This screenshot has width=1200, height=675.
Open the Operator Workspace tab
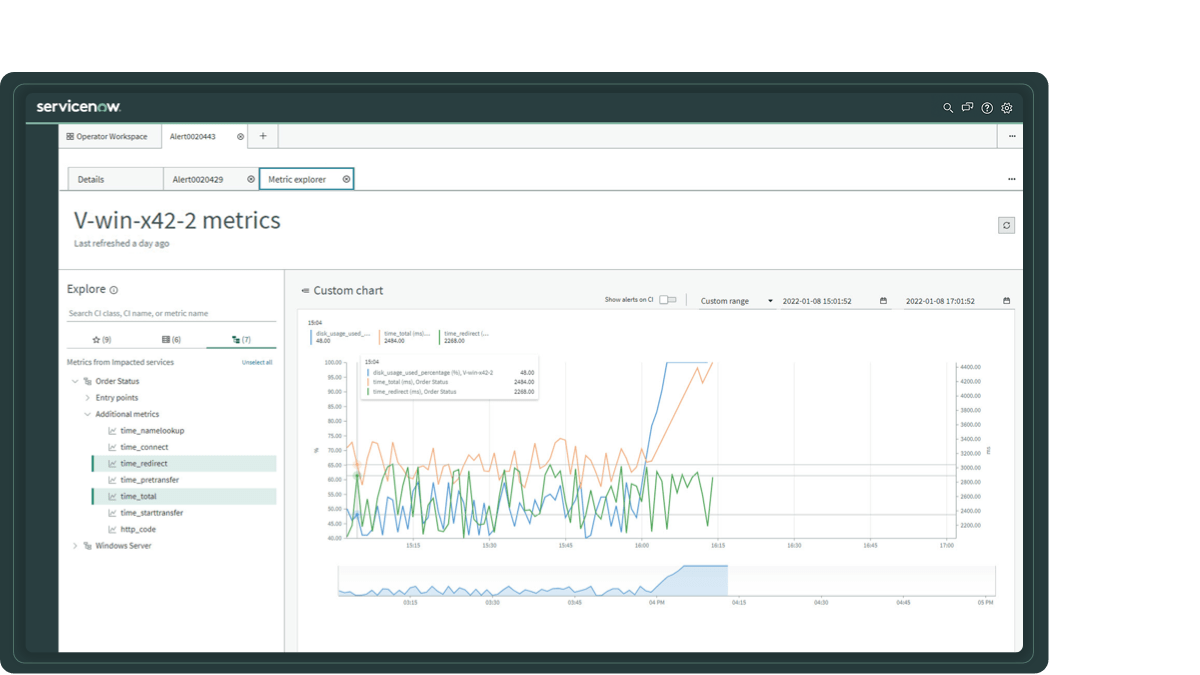110,136
